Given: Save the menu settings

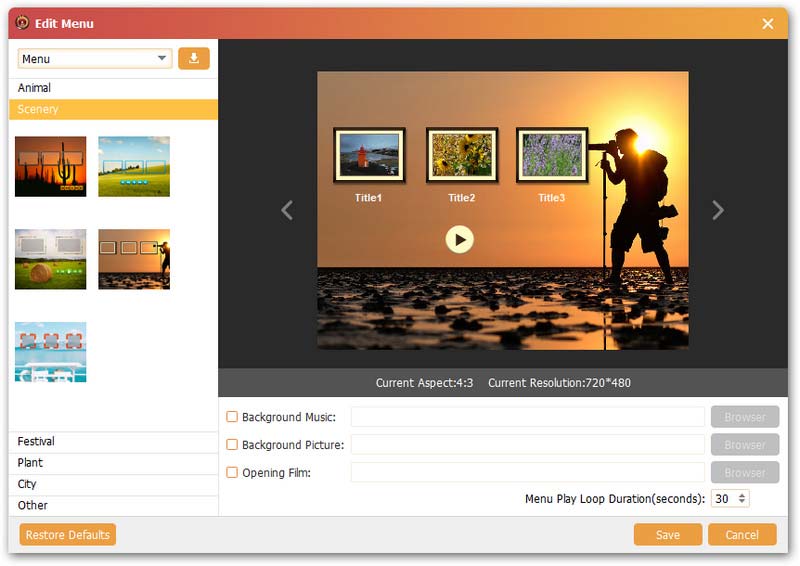Looking at the screenshot, I should [667, 535].
